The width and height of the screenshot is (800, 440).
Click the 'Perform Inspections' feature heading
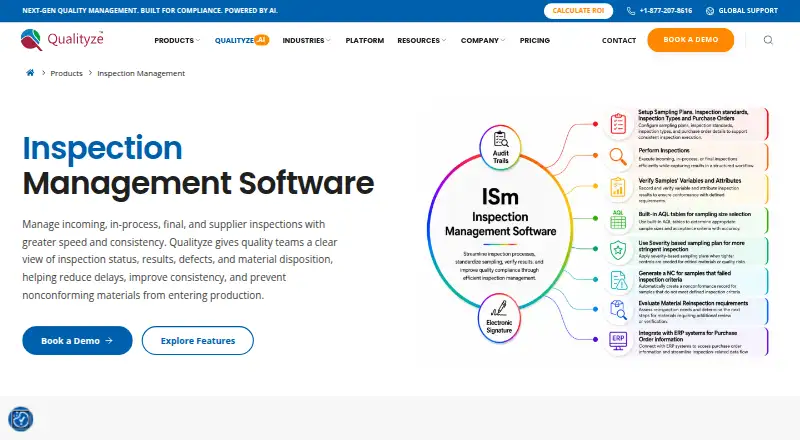coord(664,151)
